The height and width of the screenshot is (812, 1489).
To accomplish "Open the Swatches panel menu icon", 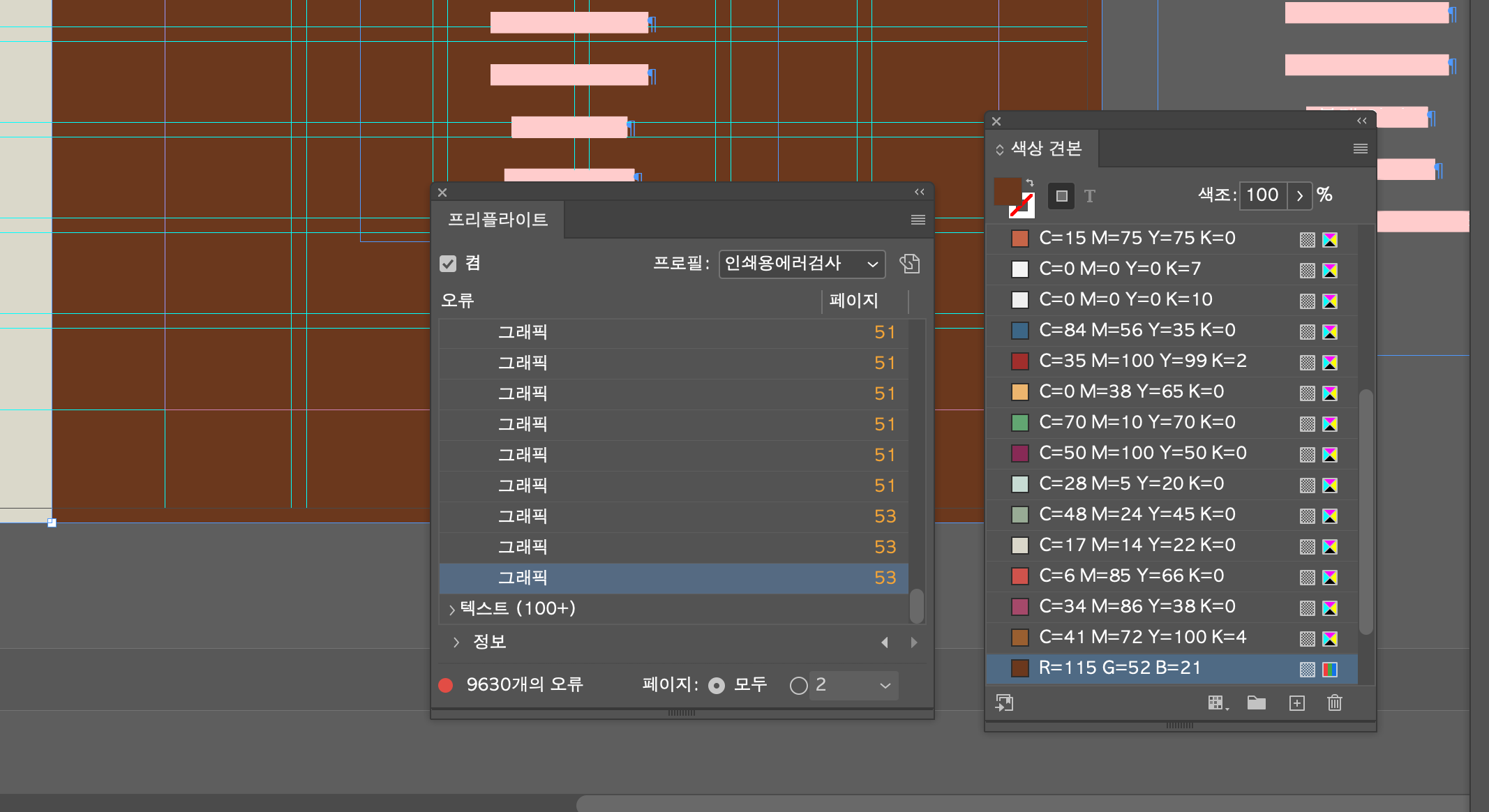I will coord(1360,149).
